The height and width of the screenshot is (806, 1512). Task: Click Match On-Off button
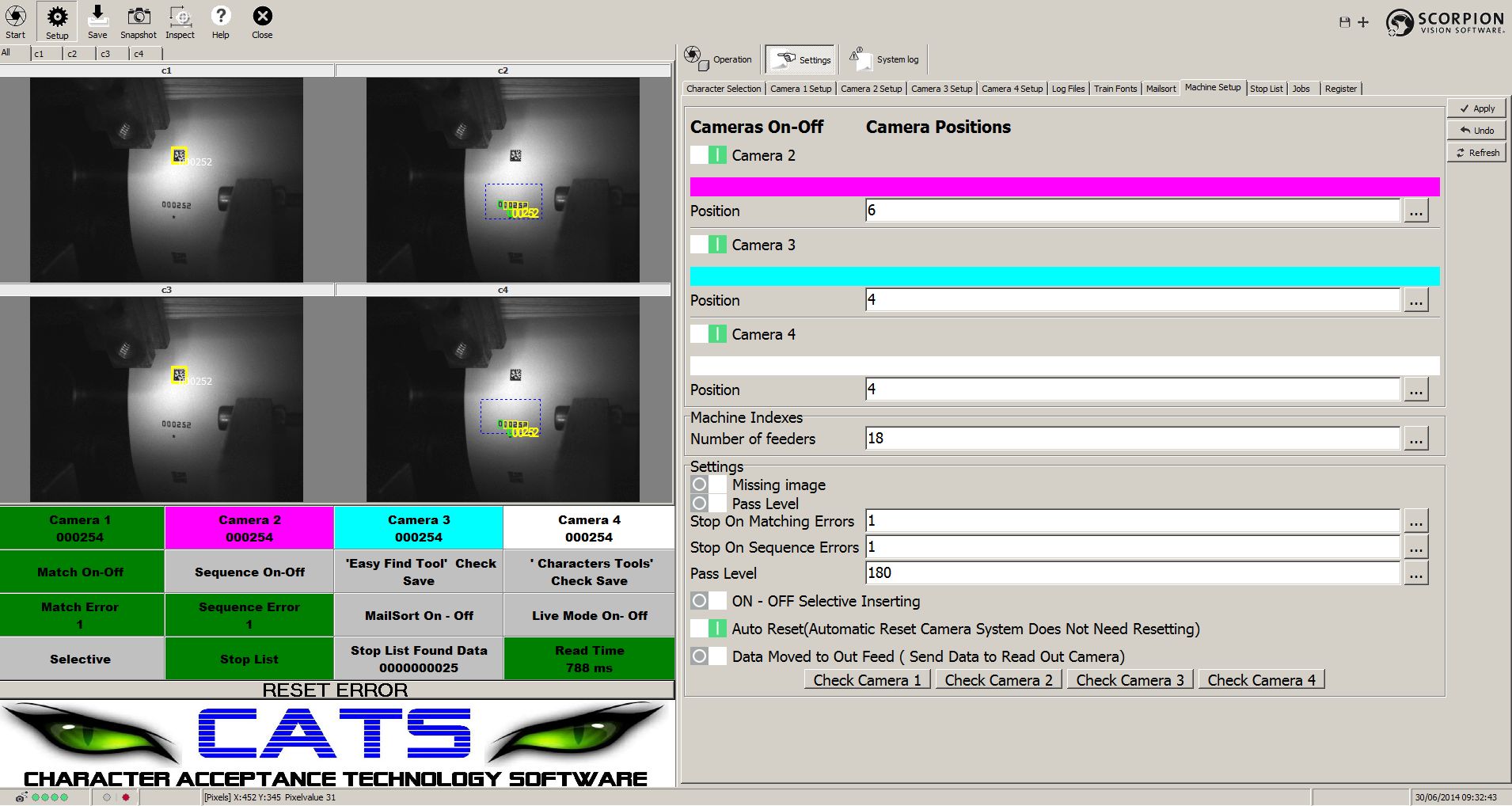point(82,572)
